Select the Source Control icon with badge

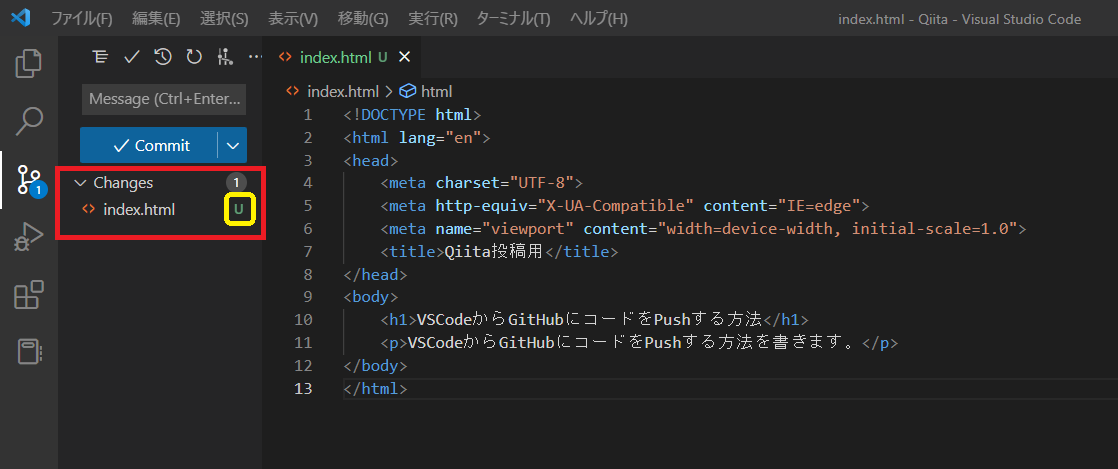tap(30, 180)
